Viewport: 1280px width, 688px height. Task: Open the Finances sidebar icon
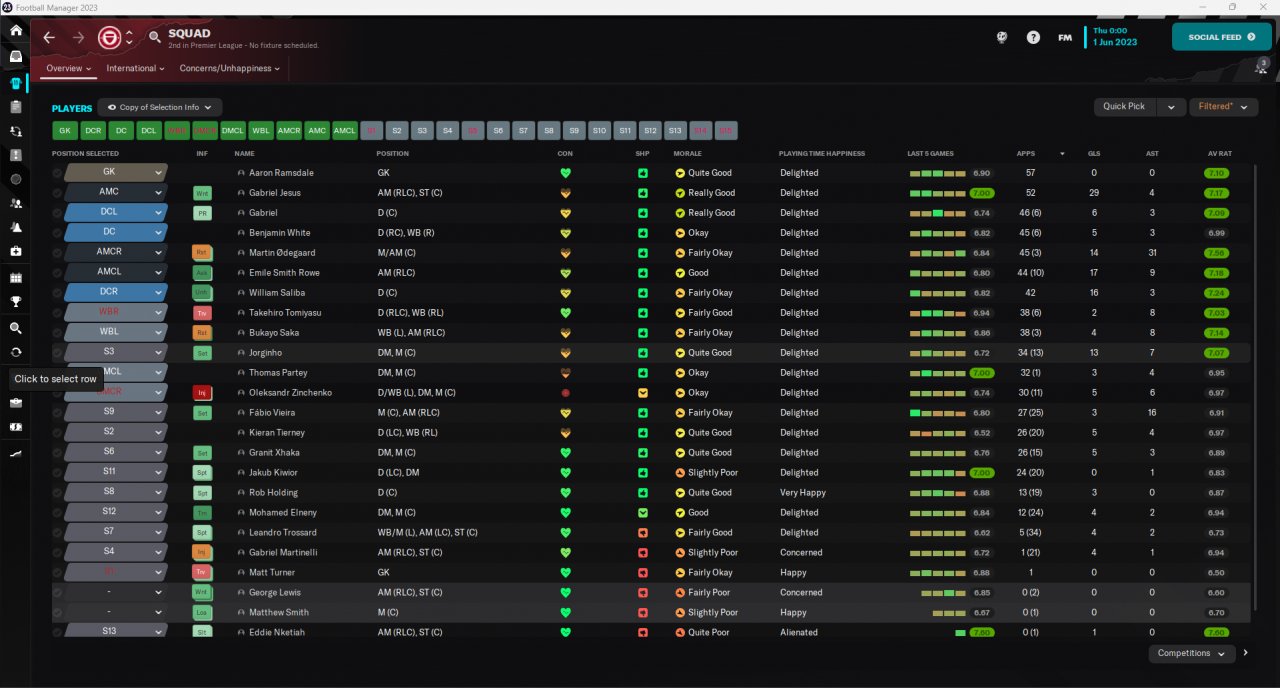(16, 427)
